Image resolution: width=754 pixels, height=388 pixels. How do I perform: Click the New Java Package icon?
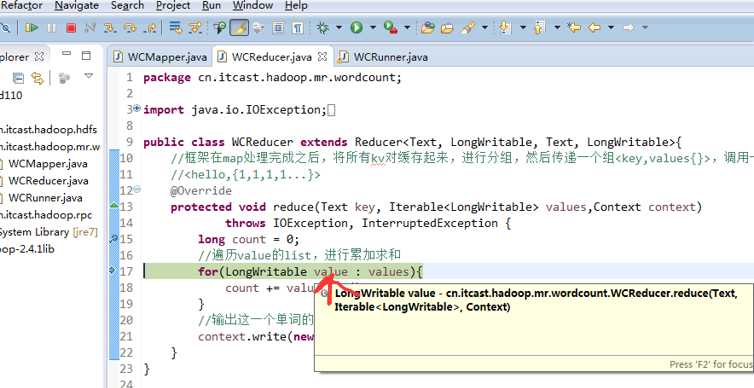coord(427,28)
